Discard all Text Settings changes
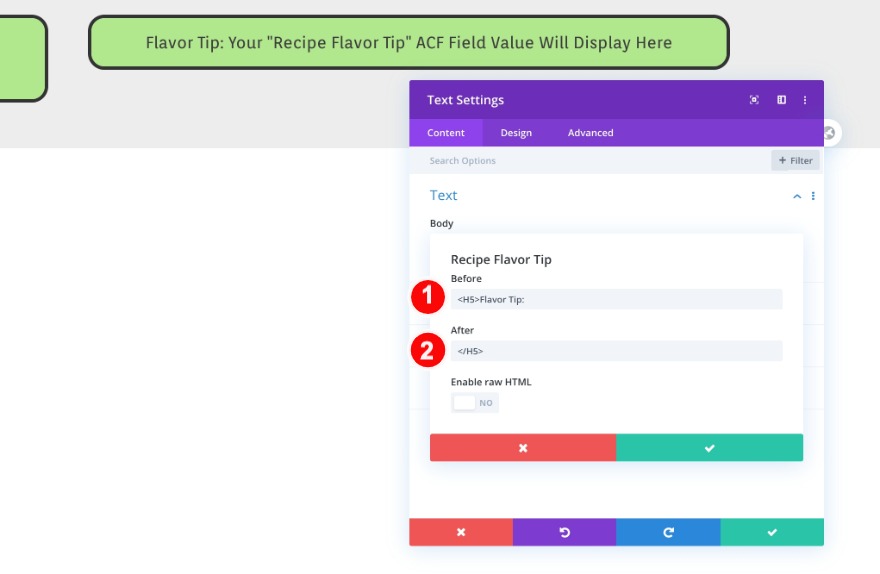This screenshot has width=880, height=574. coord(461,532)
